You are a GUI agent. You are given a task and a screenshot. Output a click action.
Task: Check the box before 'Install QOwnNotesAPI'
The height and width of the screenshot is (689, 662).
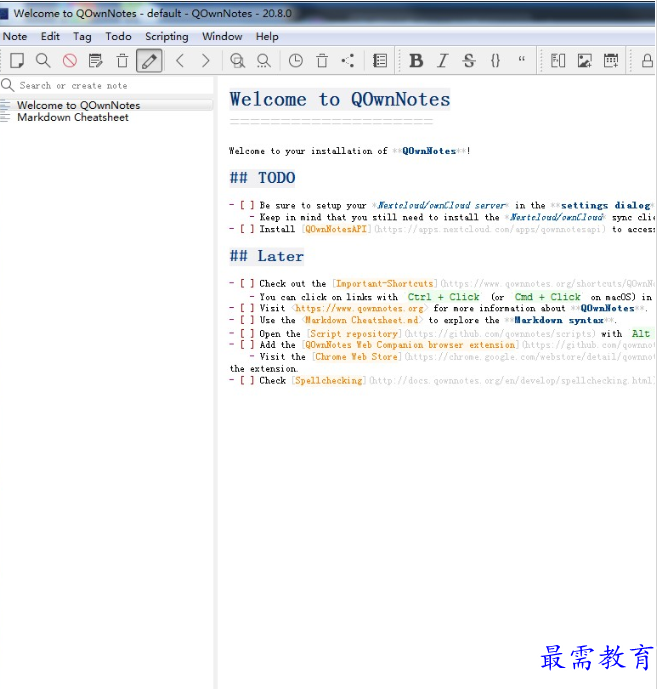[247, 229]
